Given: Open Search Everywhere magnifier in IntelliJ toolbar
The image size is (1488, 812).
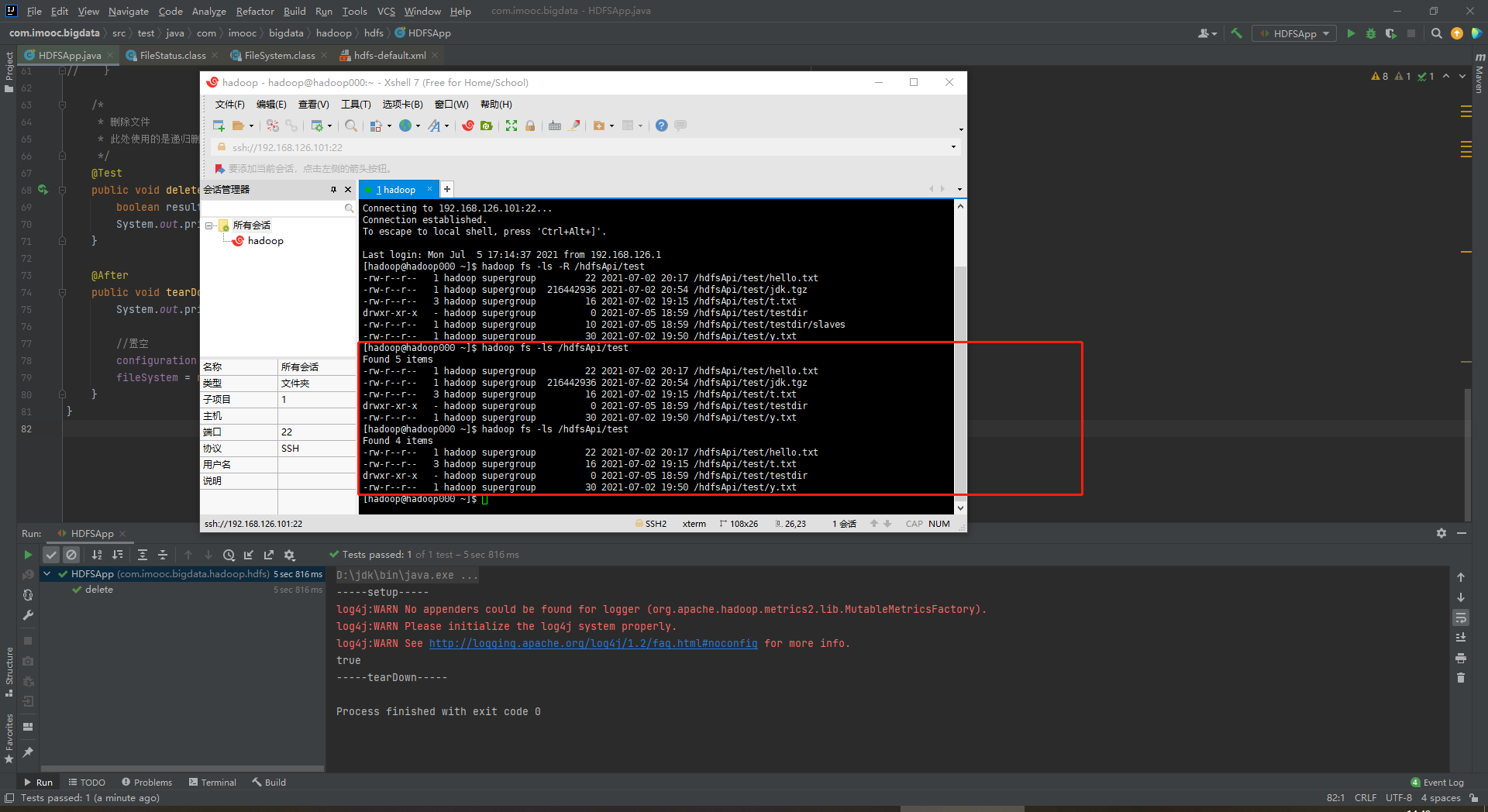Looking at the screenshot, I should coord(1436,33).
